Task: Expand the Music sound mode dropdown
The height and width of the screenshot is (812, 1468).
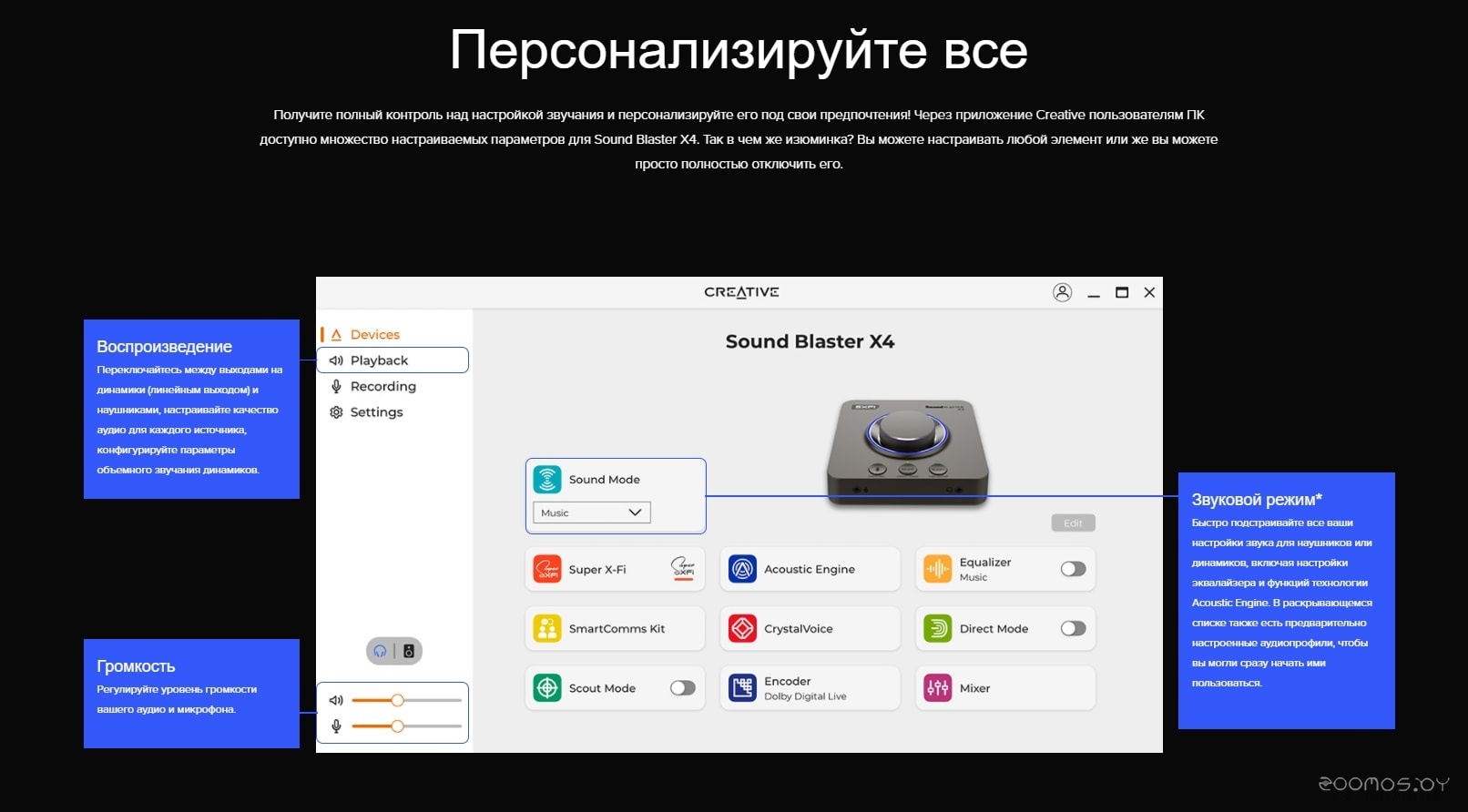Action: pyautogui.click(x=592, y=513)
